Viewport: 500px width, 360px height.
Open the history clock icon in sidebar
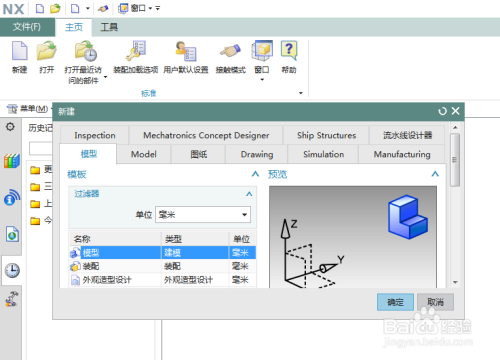coord(12,270)
